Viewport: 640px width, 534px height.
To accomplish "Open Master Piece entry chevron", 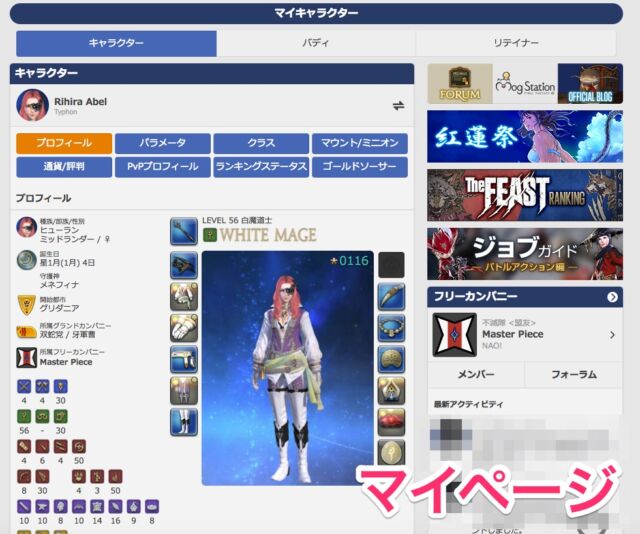I will [x=612, y=335].
